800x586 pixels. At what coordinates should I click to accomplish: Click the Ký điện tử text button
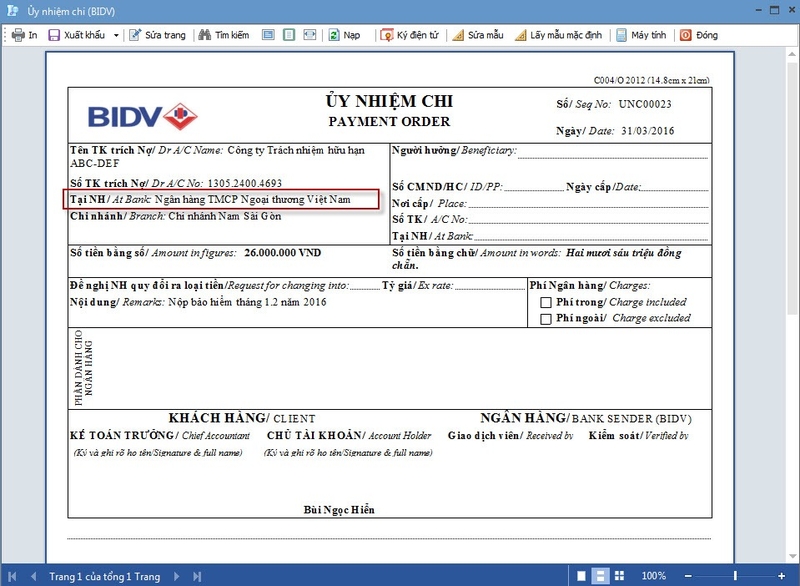point(418,35)
